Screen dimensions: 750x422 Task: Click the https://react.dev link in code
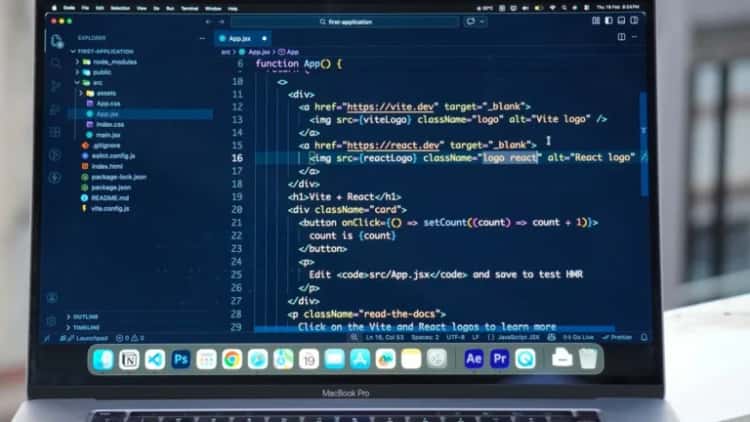(393, 145)
